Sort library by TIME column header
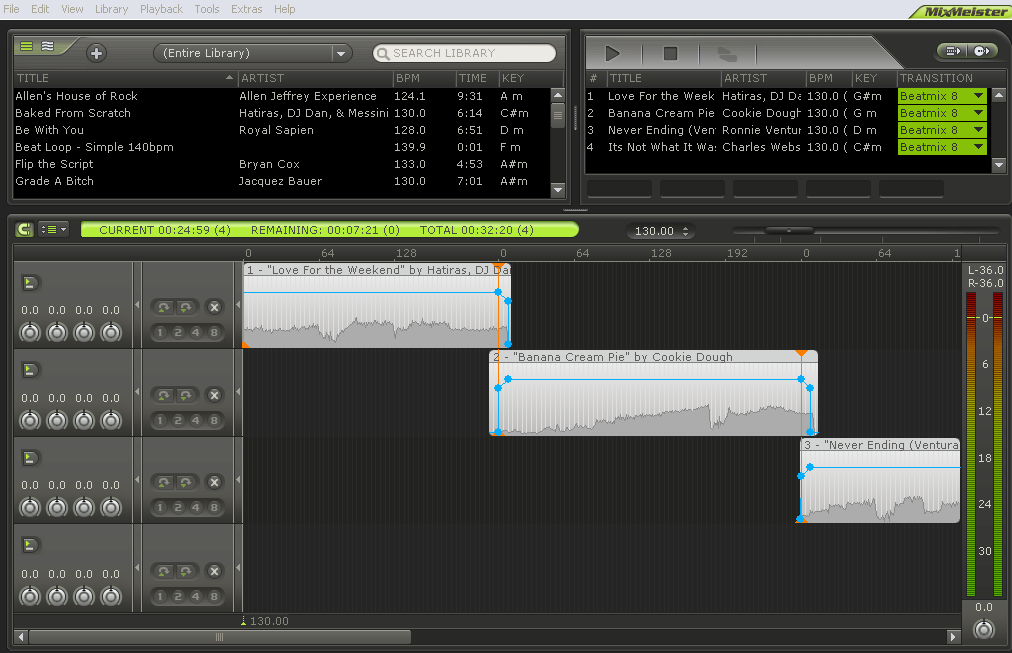The height and width of the screenshot is (653, 1012). coord(477,78)
